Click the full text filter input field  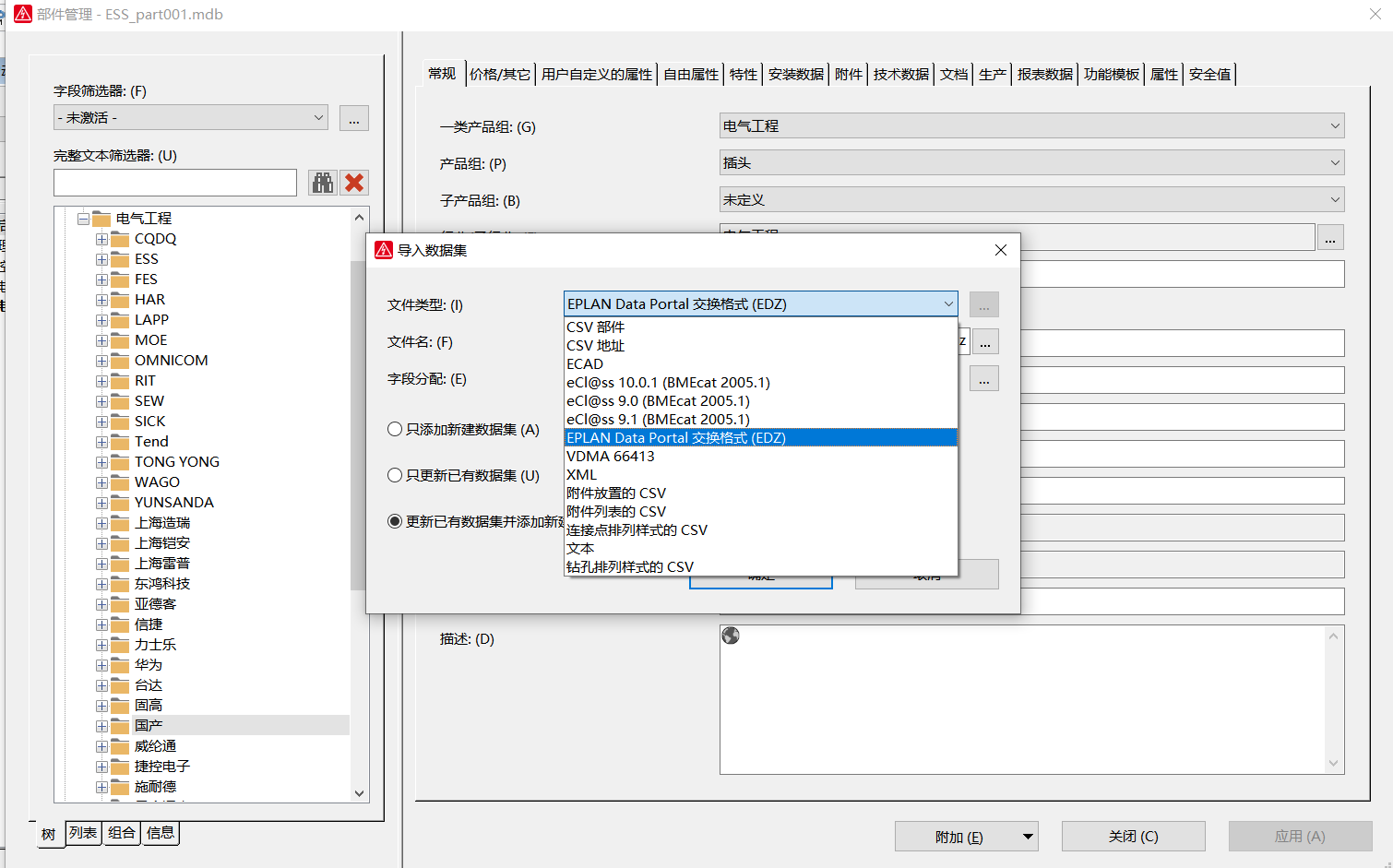175,183
